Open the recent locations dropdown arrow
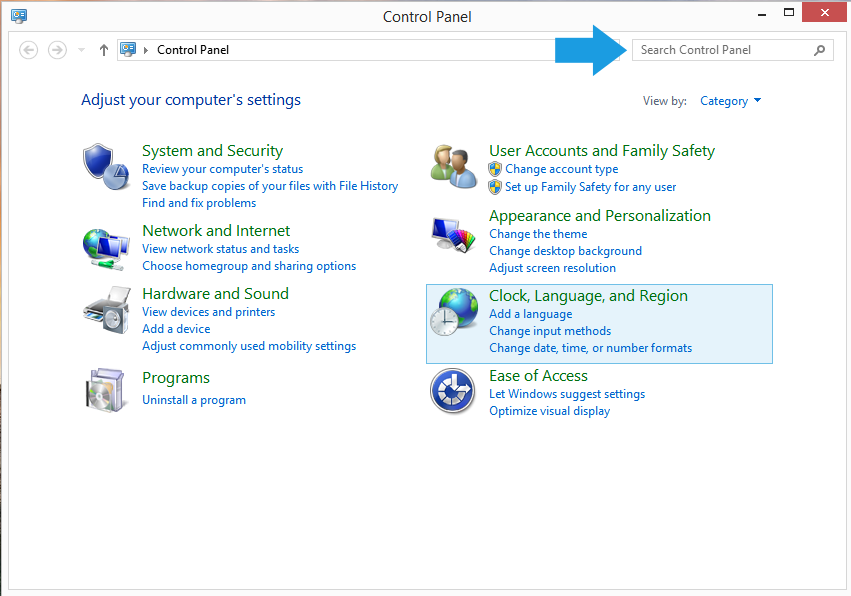Image resolution: width=851 pixels, height=596 pixels. click(x=81, y=50)
